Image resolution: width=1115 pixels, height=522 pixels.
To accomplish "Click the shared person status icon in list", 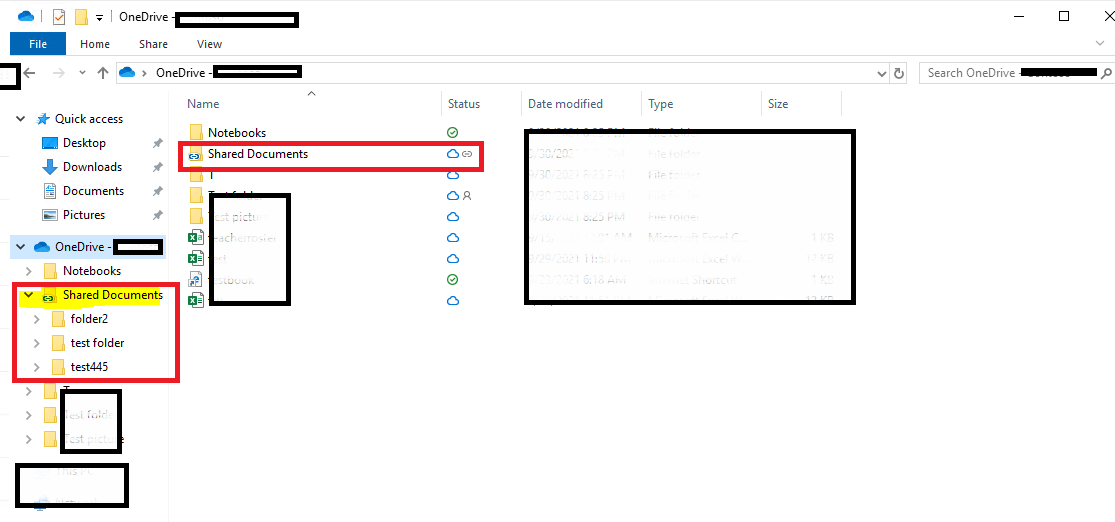I will pyautogui.click(x=467, y=195).
